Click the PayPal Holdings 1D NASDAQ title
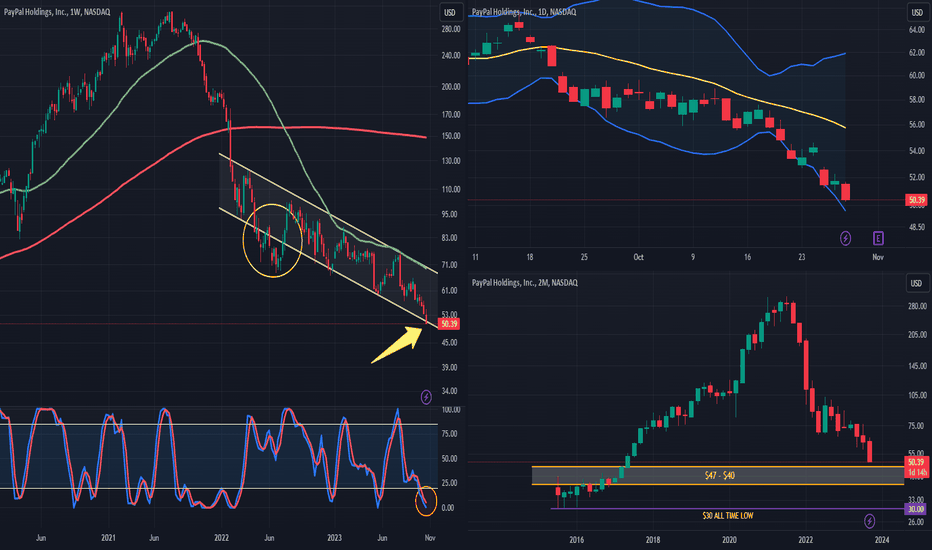Viewport: 932px width, 550px height. pos(524,12)
